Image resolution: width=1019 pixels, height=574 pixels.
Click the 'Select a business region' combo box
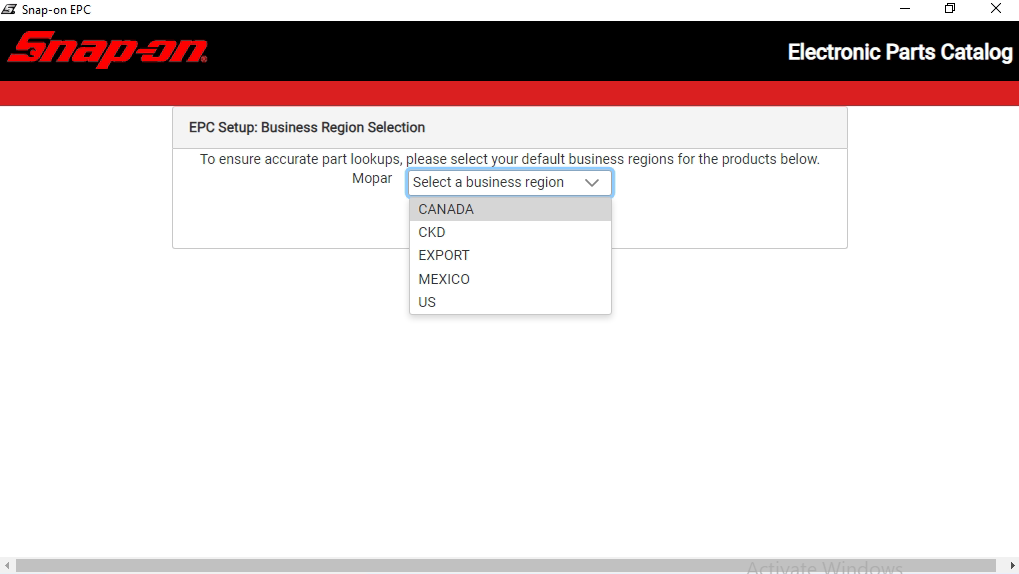click(x=510, y=183)
